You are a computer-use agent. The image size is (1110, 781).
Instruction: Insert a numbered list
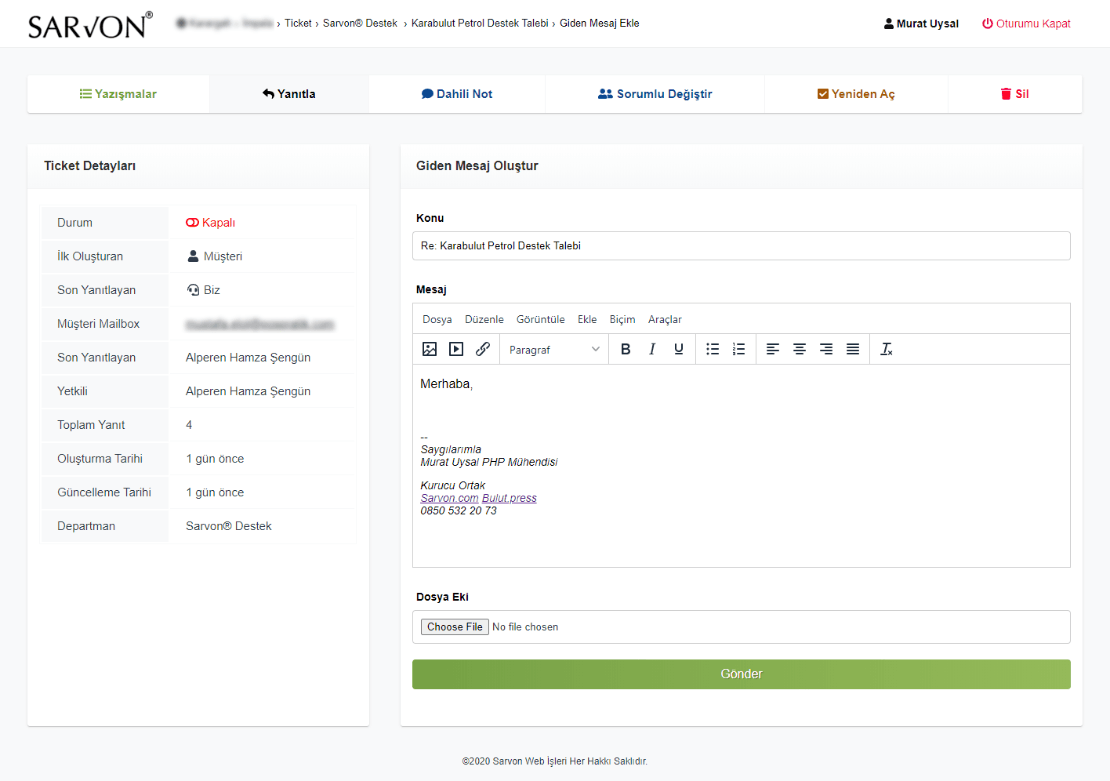pos(739,349)
